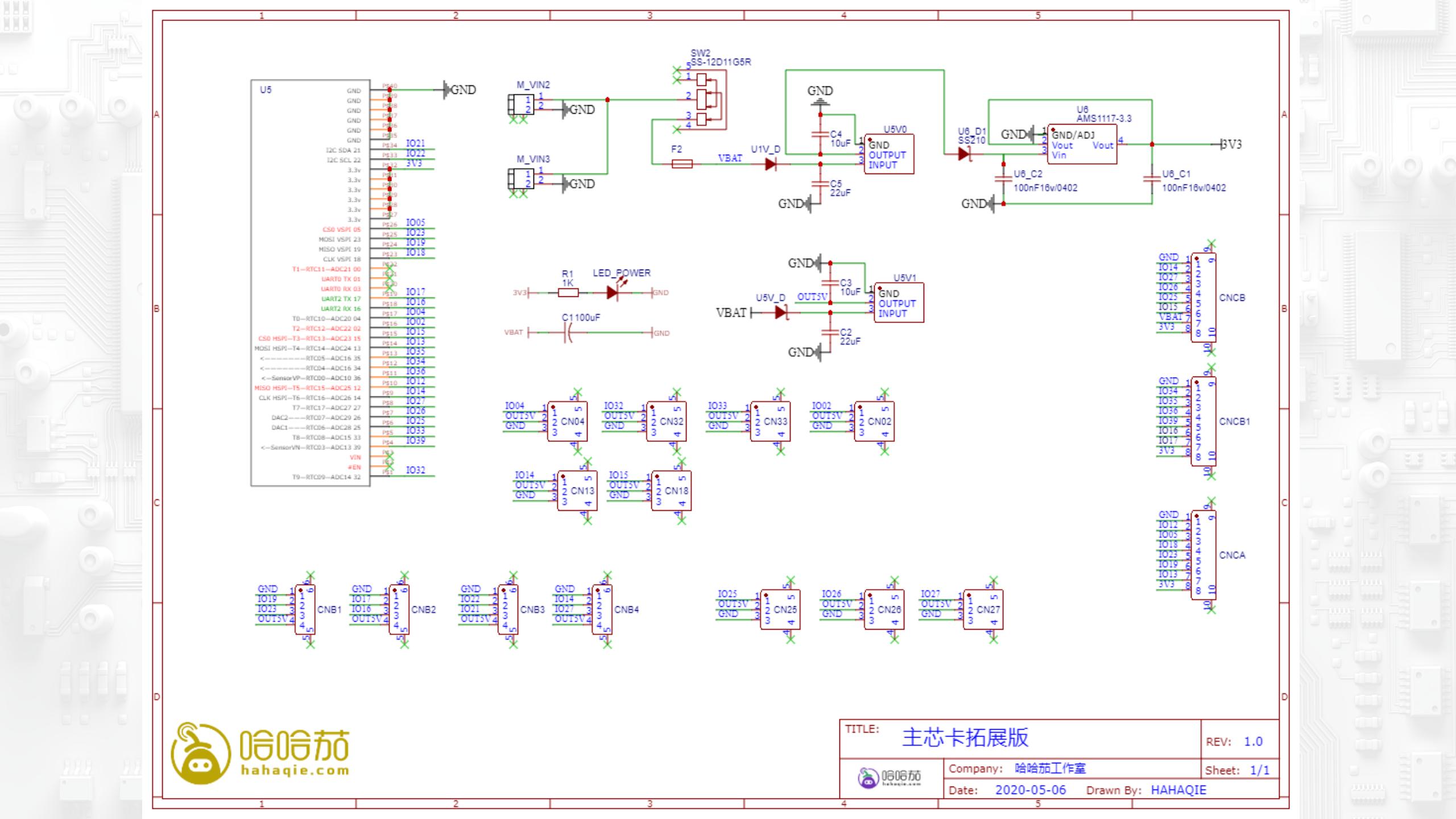Select the OUT5V label near C3
The height and width of the screenshot is (819, 1456).
(x=812, y=297)
